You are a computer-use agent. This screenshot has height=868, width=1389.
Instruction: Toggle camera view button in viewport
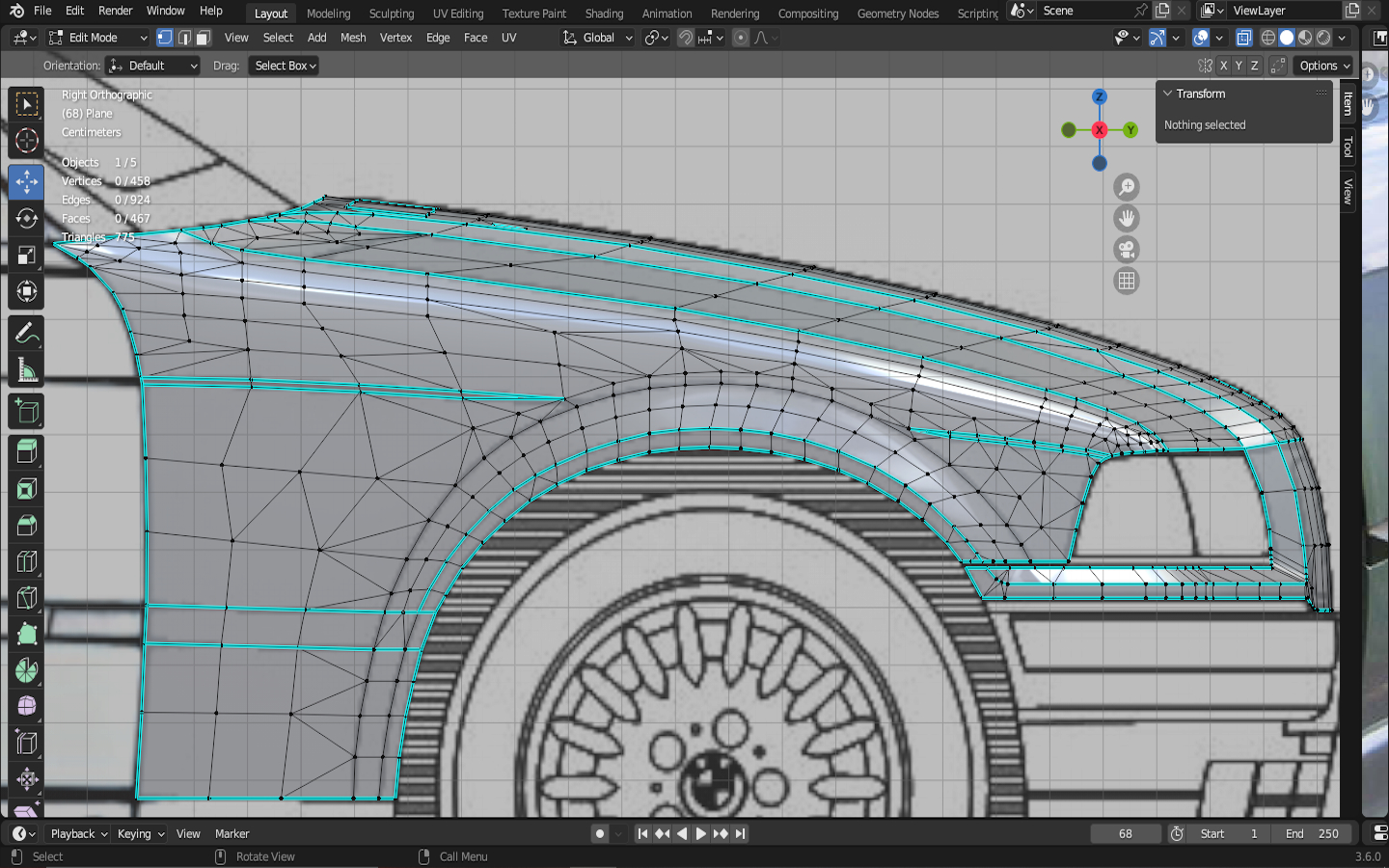coord(1126,250)
